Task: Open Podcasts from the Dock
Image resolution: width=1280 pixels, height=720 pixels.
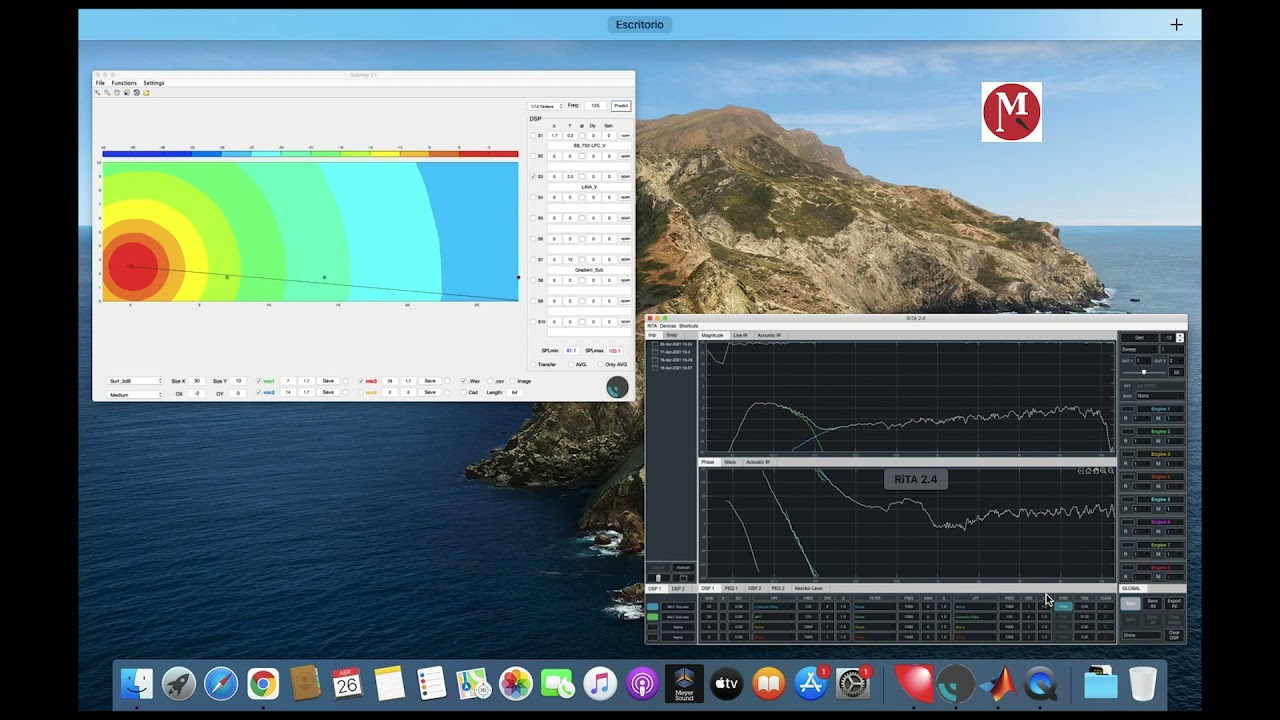Action: click(642, 684)
